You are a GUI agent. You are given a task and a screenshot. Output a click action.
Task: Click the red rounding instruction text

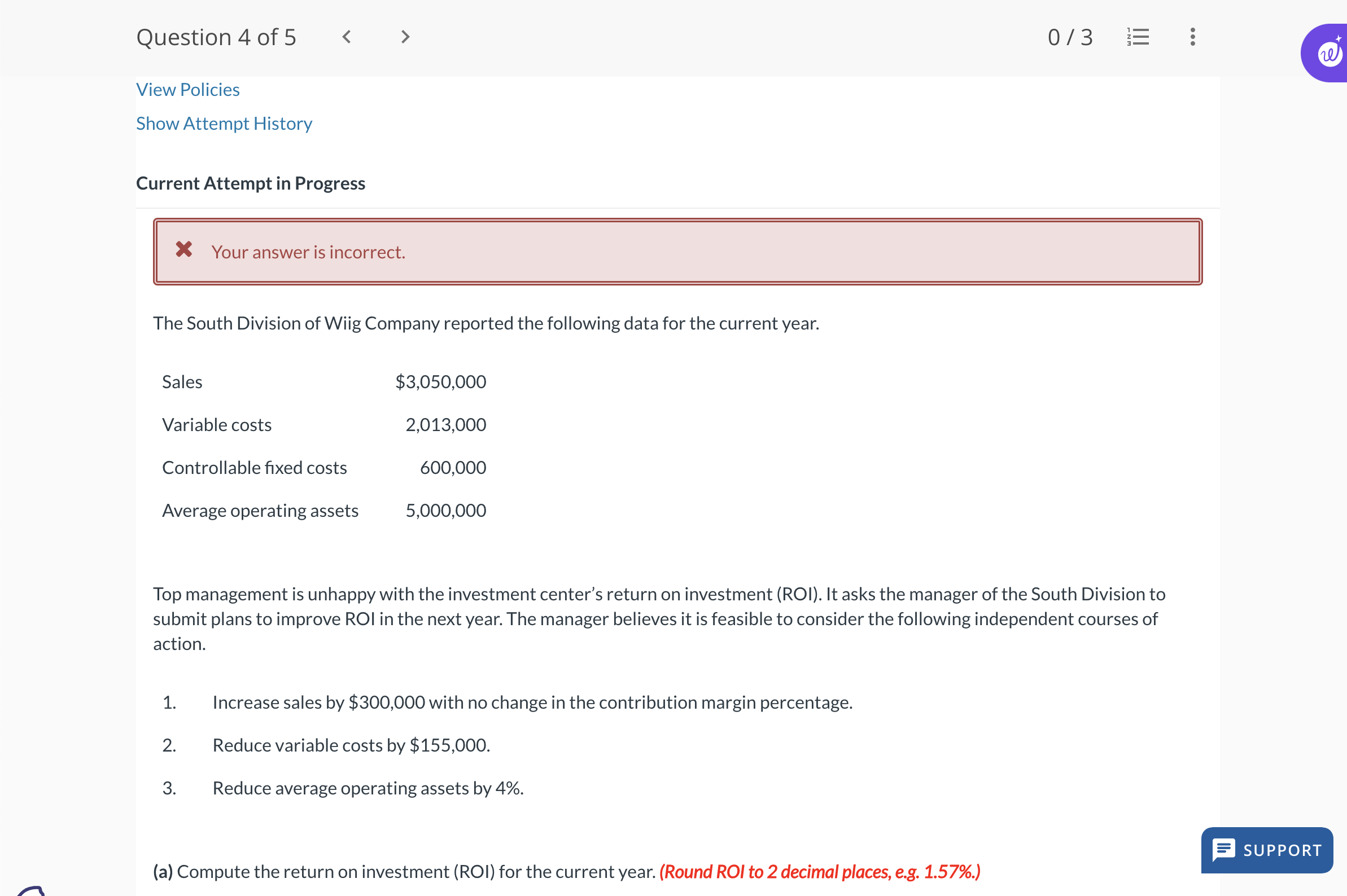[x=819, y=871]
